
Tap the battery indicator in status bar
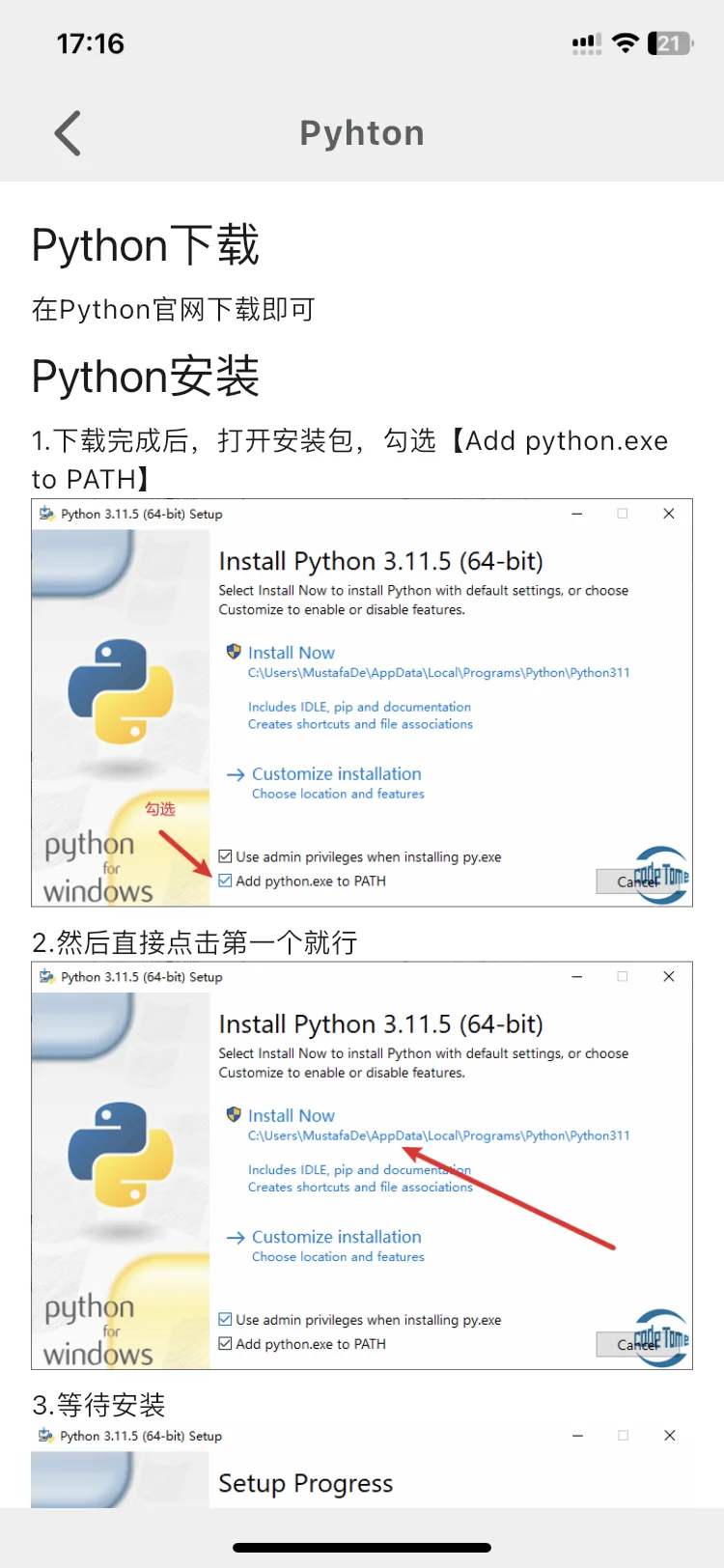[x=671, y=43]
